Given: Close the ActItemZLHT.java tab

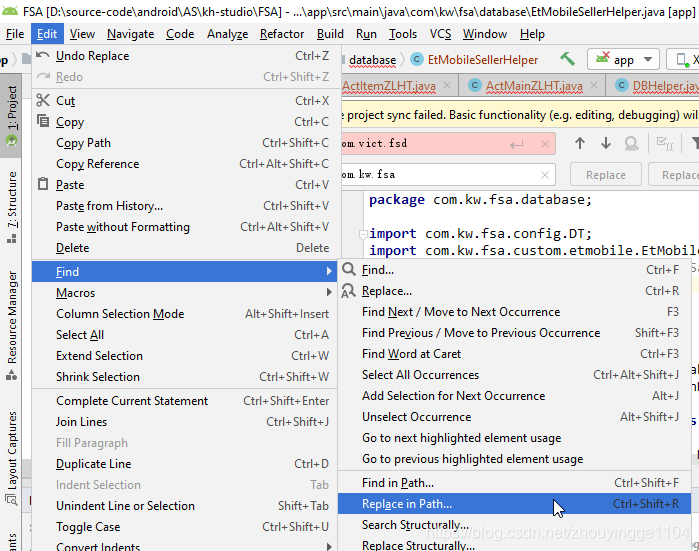Looking at the screenshot, I should click(447, 85).
